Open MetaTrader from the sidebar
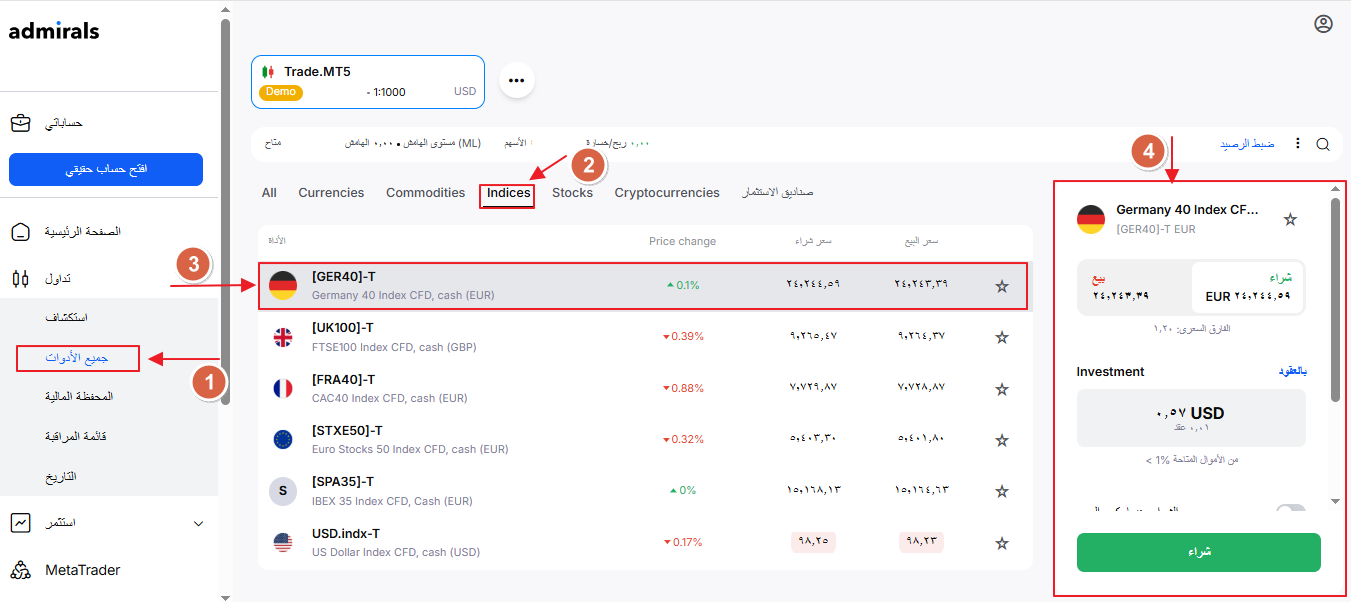This screenshot has width=1351, height=602. (x=82, y=570)
